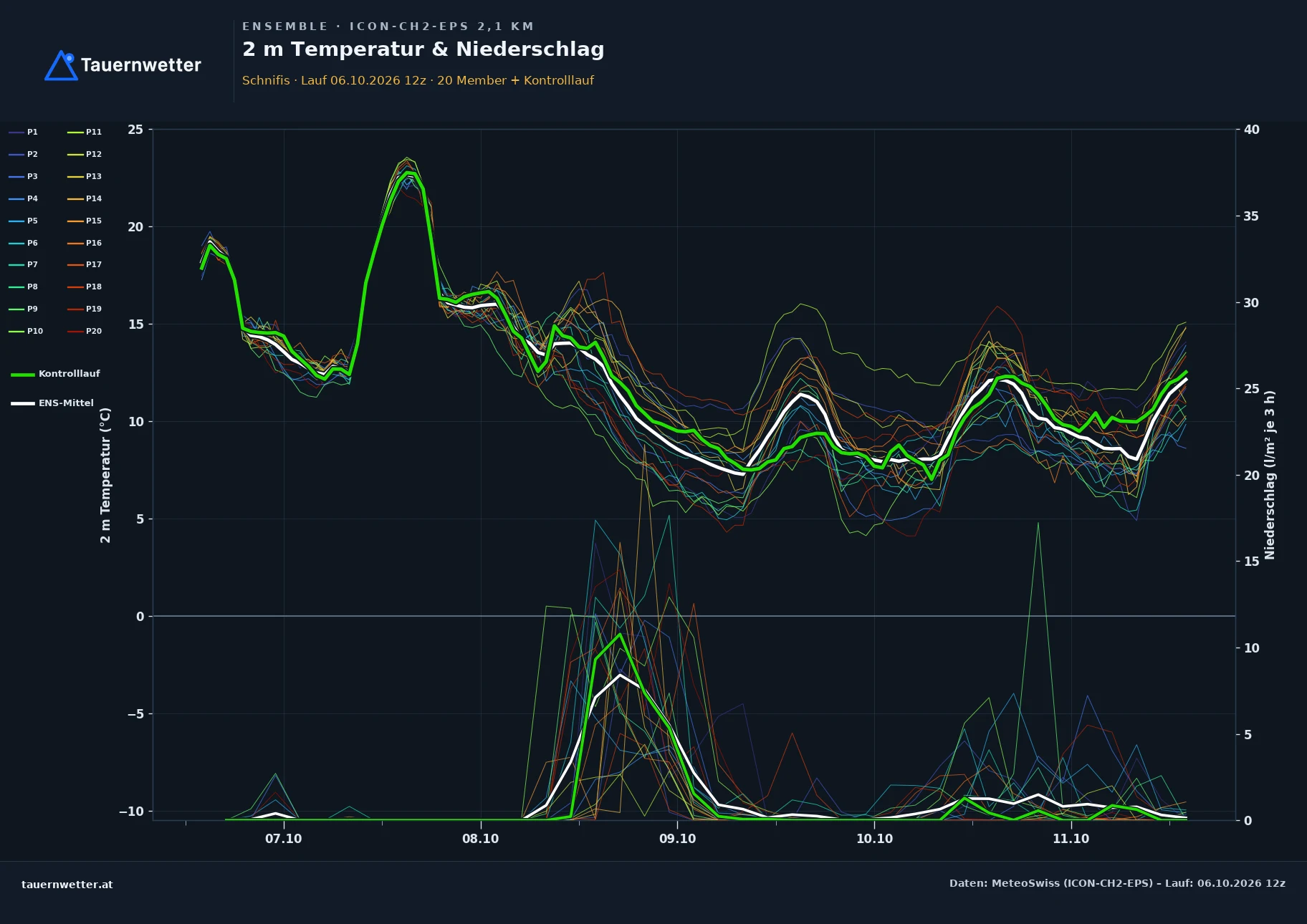Screen dimensions: 1307x924
Task: Click the 'ENSEMBLE · ICON-CH2-EPS 2,1 KM' header
Action: 388,27
